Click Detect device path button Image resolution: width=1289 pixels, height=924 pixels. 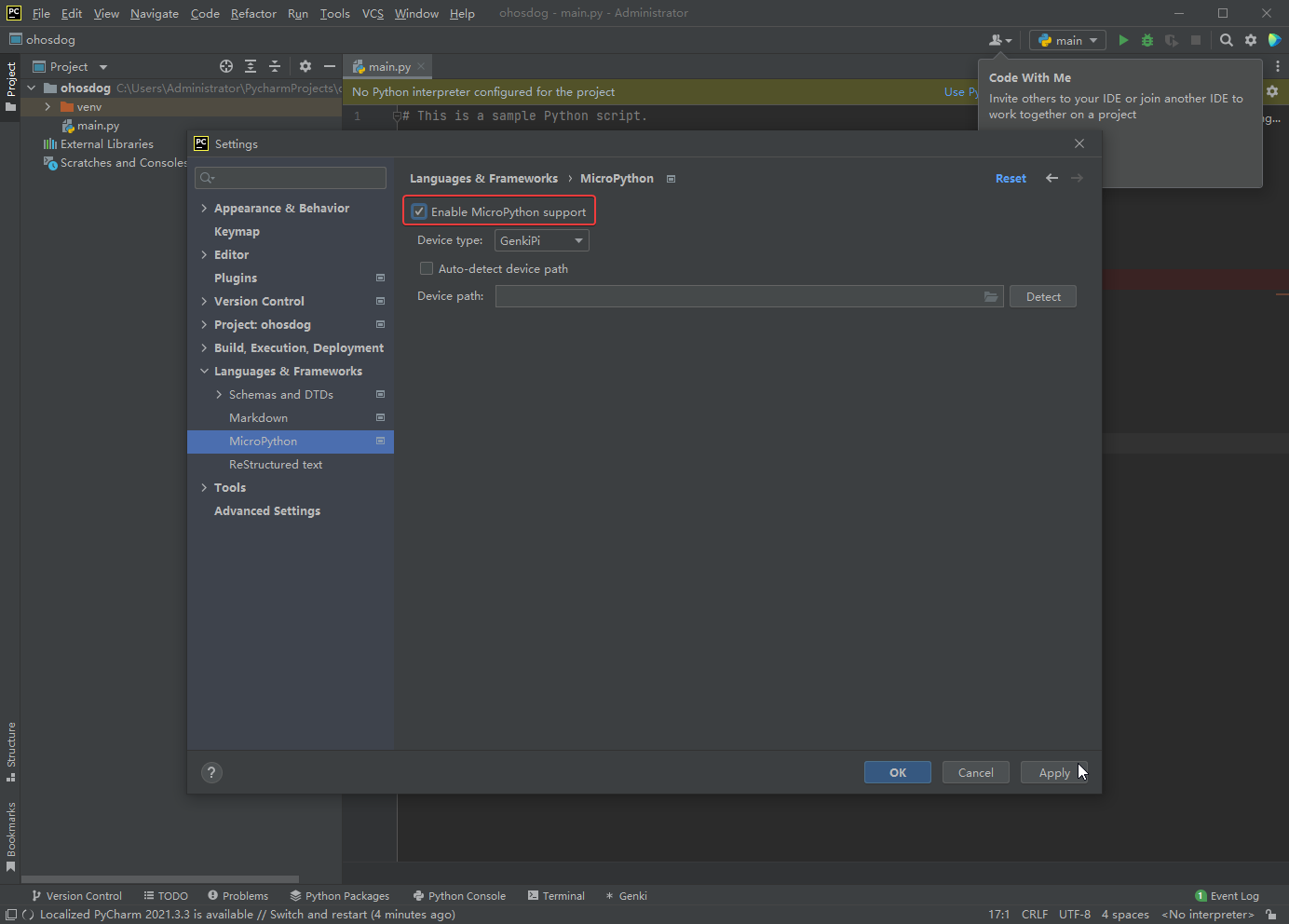1043,296
